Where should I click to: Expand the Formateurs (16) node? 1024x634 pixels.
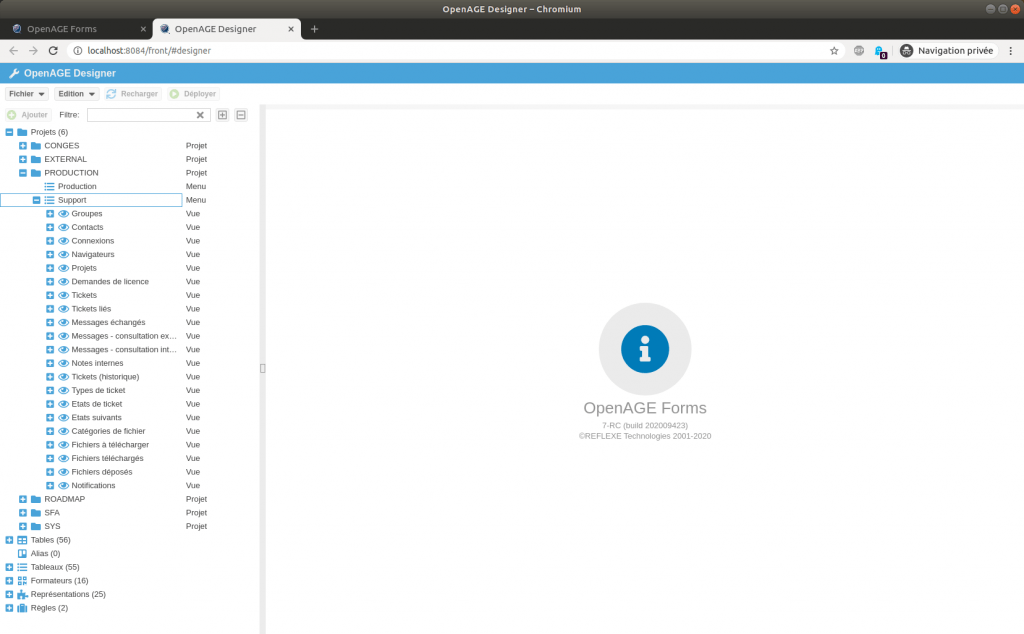(x=9, y=581)
